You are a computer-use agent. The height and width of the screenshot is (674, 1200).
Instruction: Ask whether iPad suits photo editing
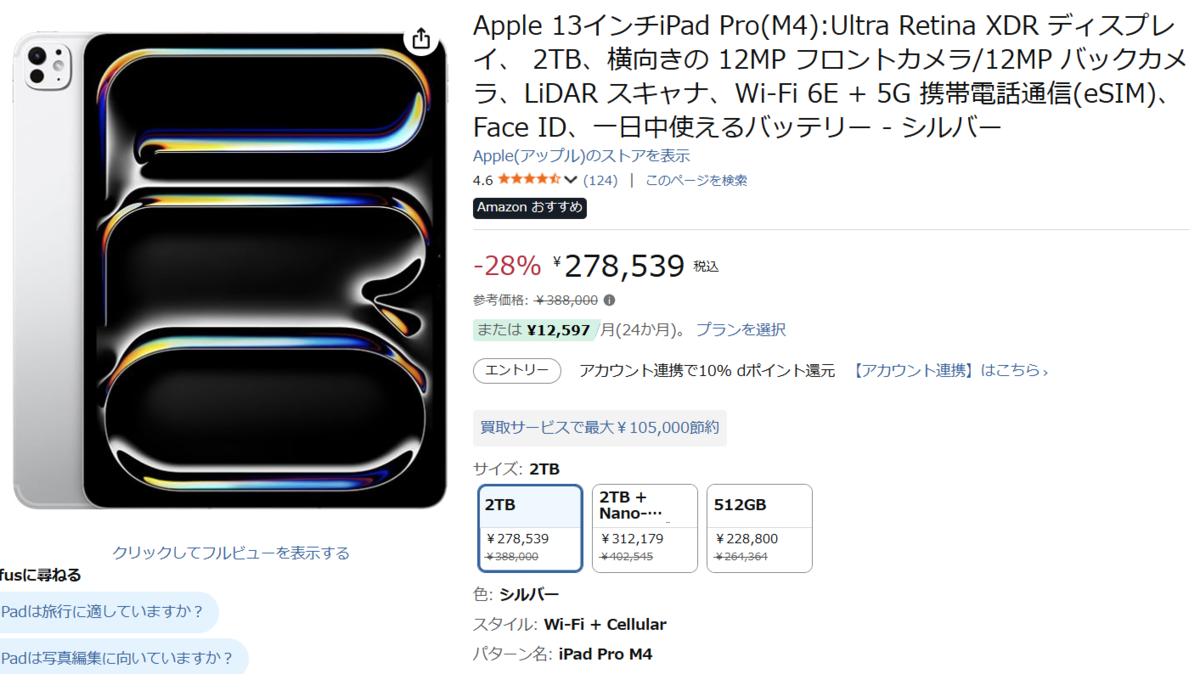pos(118,657)
